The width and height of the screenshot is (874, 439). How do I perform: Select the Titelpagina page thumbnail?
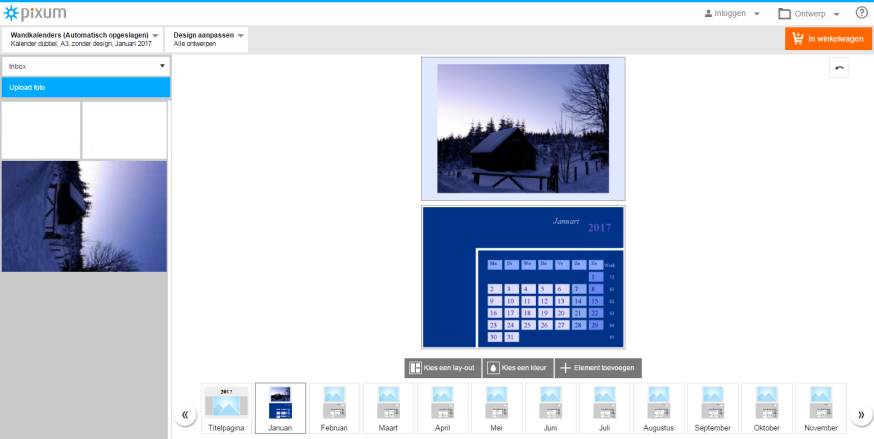click(226, 408)
